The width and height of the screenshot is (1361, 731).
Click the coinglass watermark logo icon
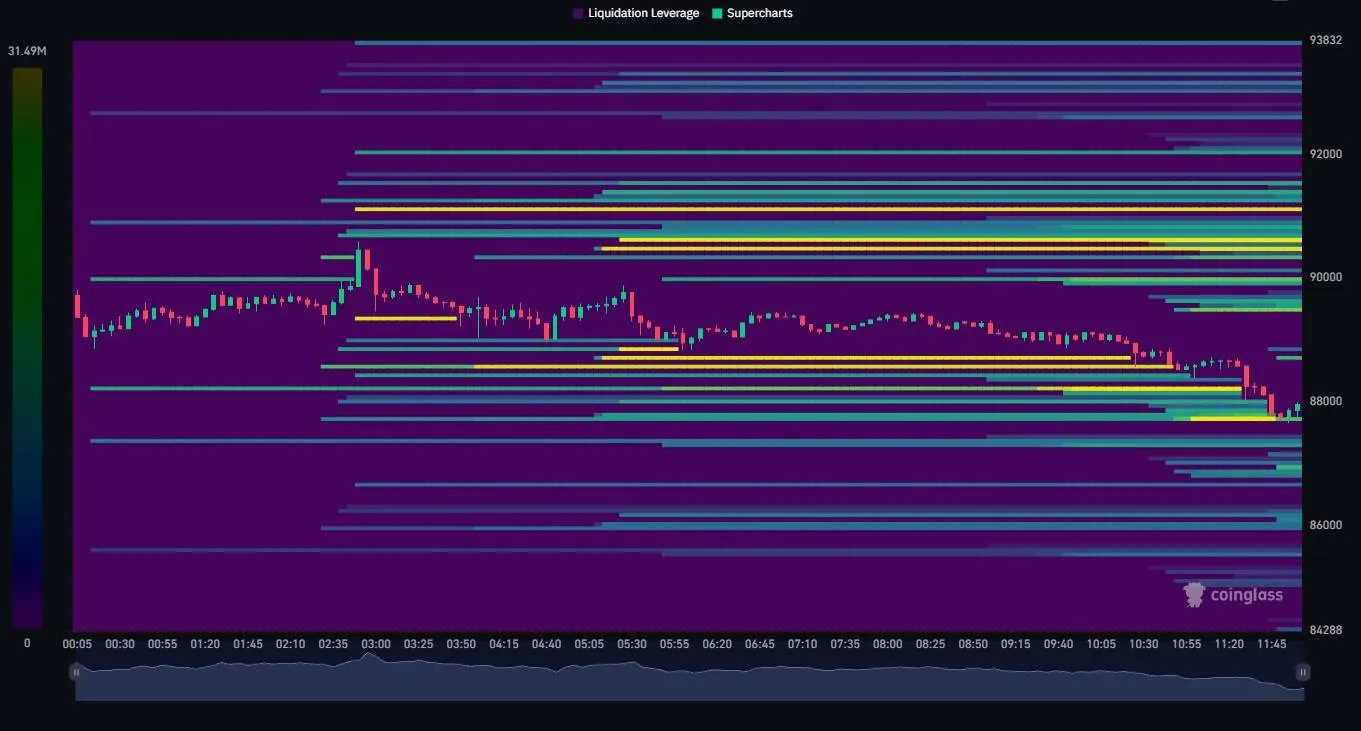click(1194, 595)
